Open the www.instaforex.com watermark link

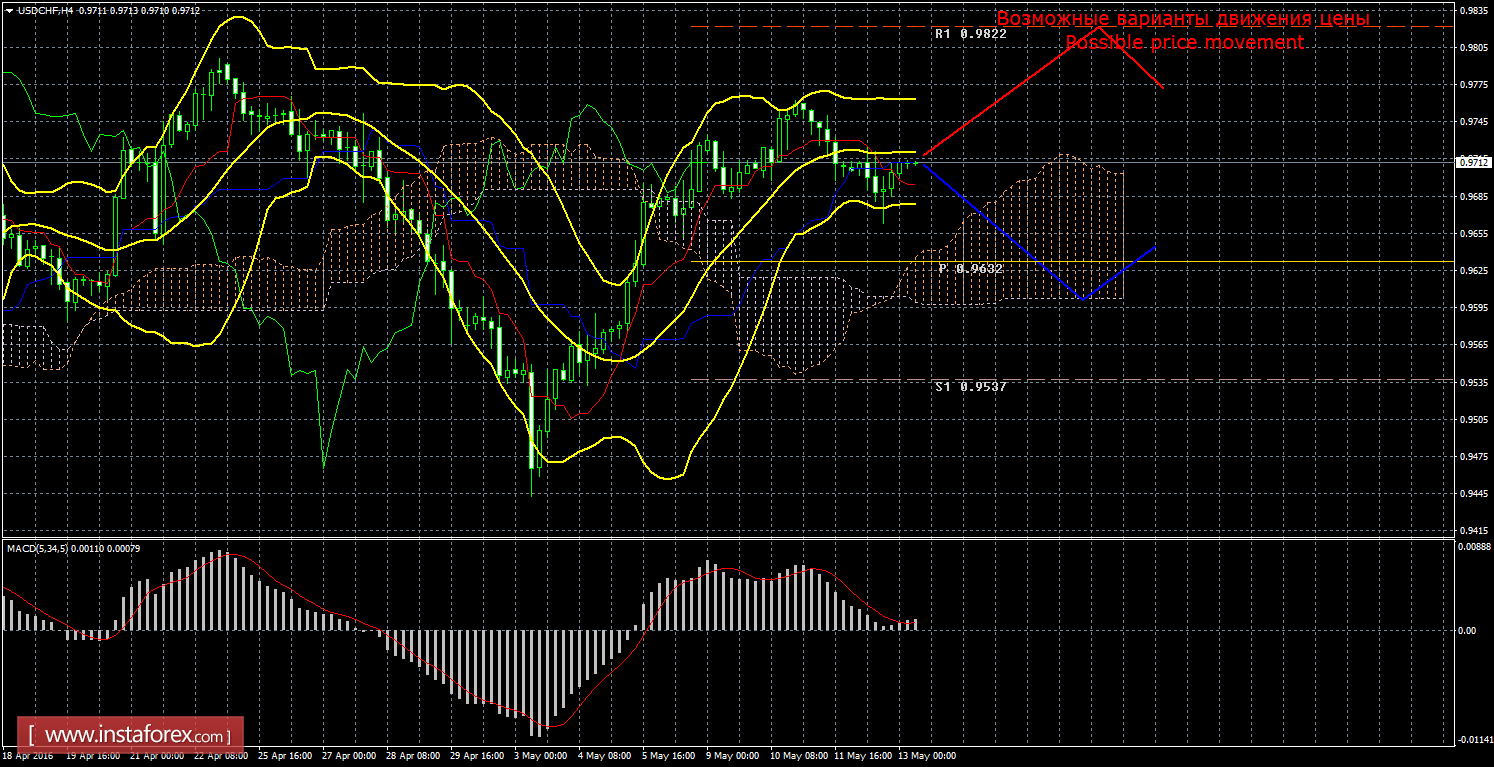click(x=131, y=736)
